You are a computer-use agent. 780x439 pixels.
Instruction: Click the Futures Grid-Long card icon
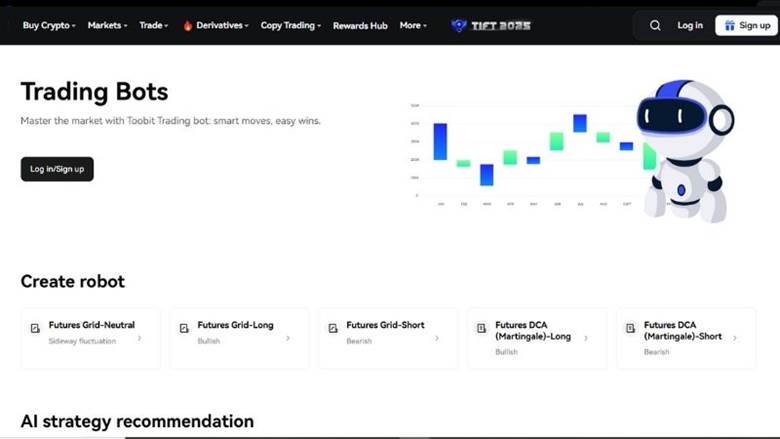[x=184, y=328]
